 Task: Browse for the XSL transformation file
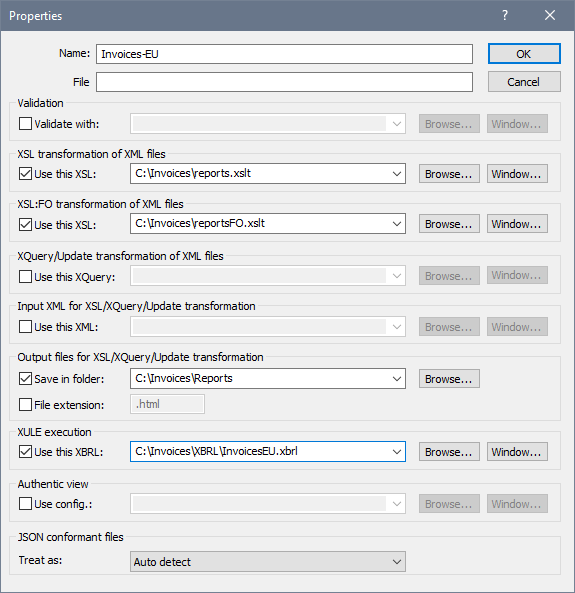[x=449, y=174]
